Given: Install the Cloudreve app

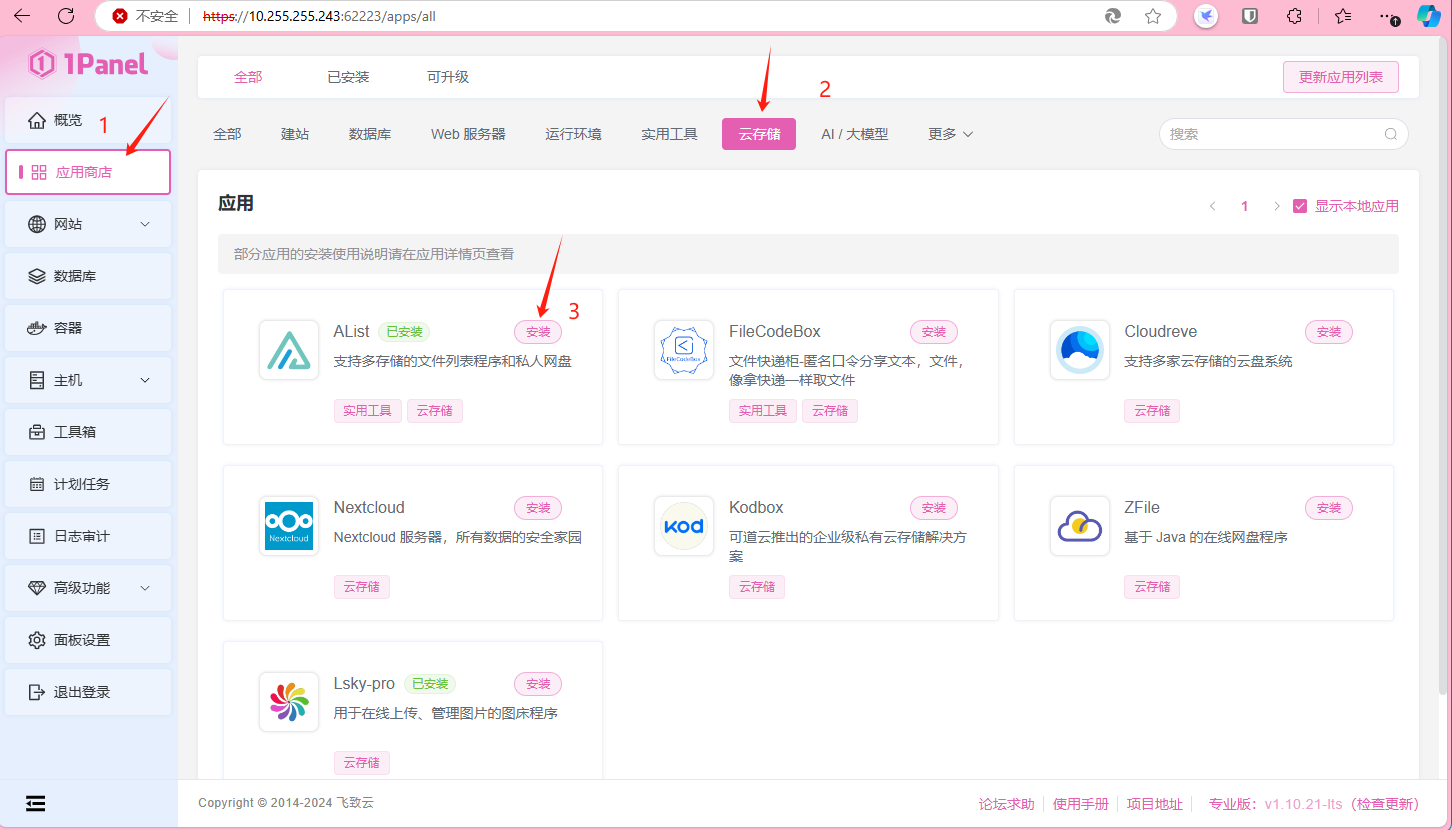Looking at the screenshot, I should point(1328,331).
